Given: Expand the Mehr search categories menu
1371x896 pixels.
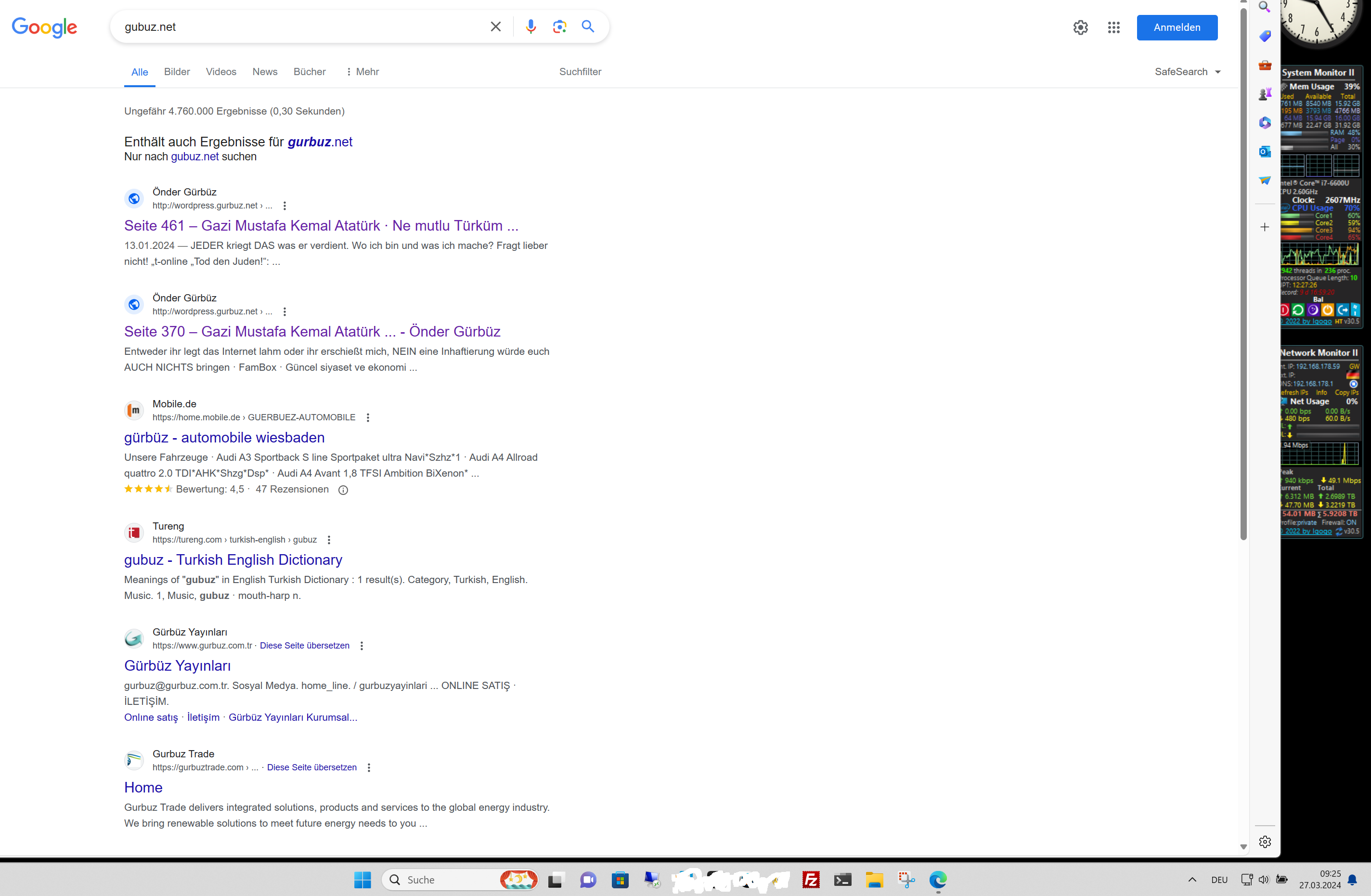Looking at the screenshot, I should (x=362, y=71).
